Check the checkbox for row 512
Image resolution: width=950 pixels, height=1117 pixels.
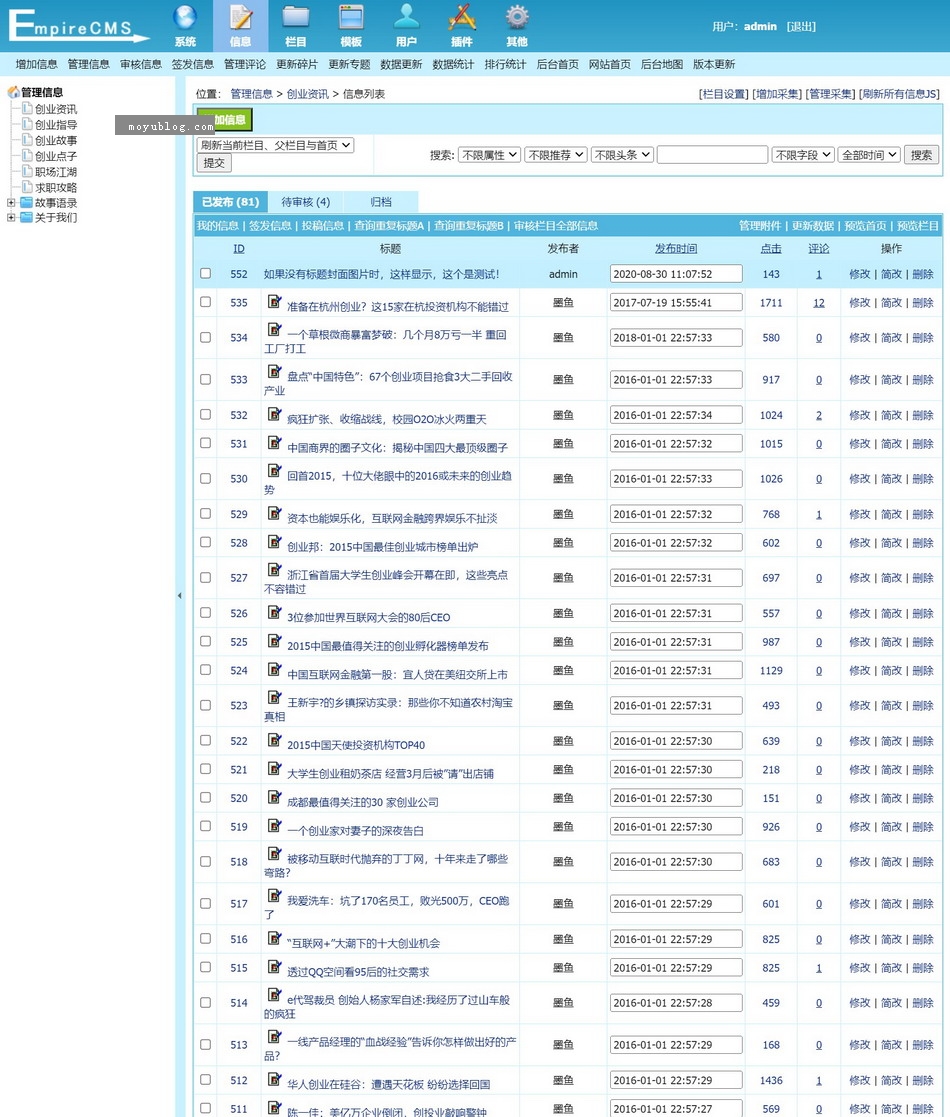[x=206, y=1080]
